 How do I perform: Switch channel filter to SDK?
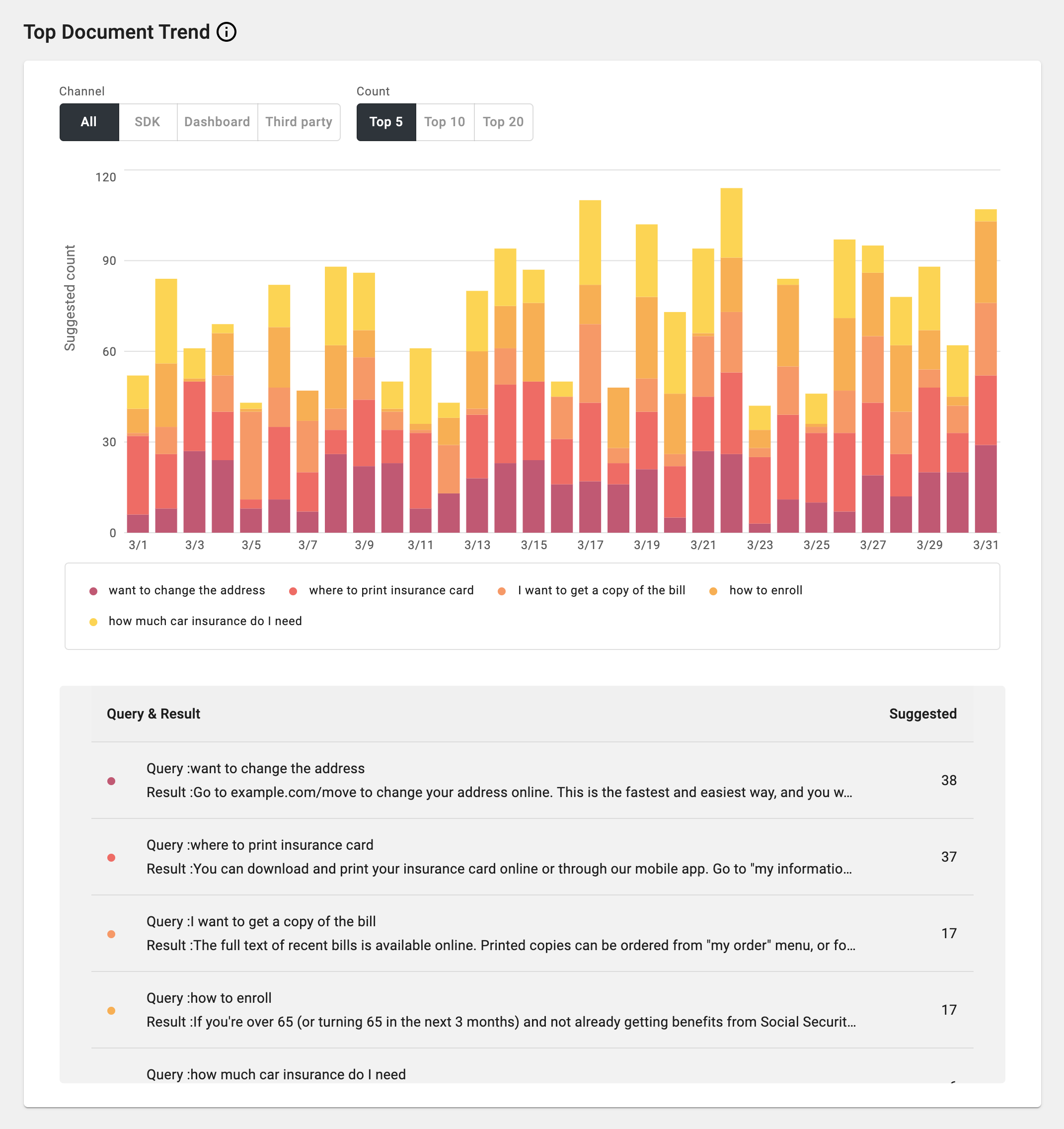coord(148,122)
